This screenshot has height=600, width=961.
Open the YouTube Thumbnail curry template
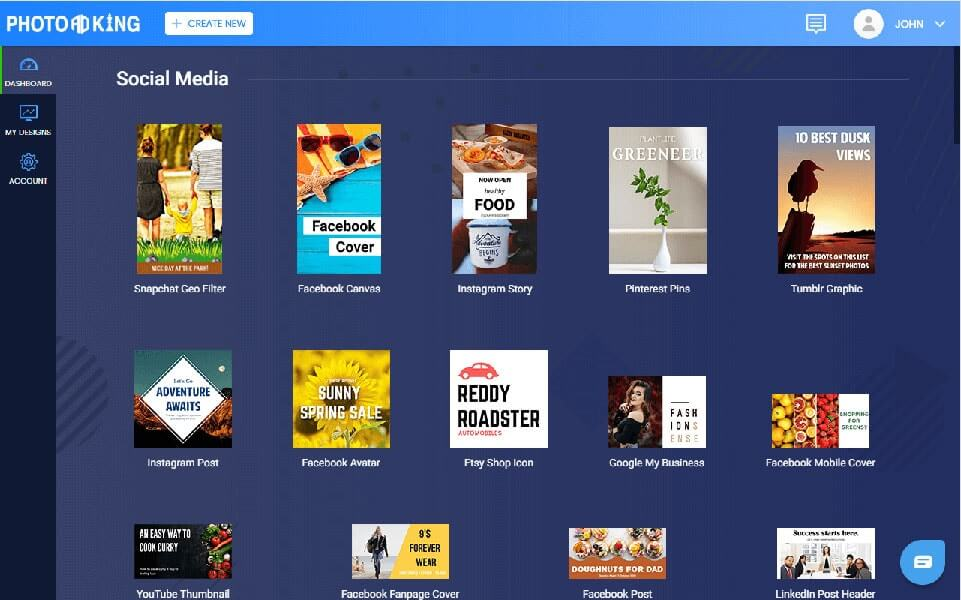(x=183, y=551)
